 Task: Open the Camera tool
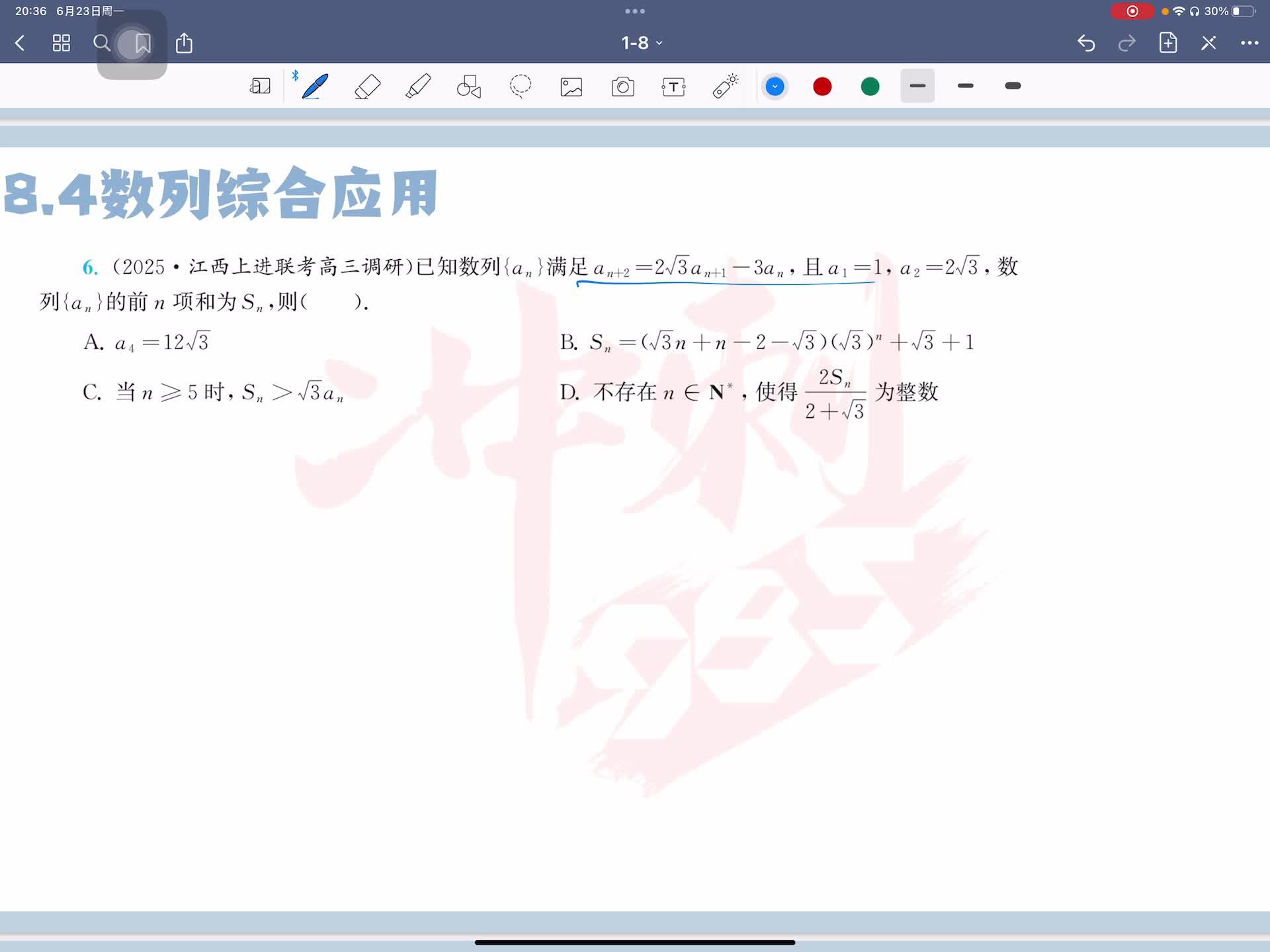click(622, 87)
